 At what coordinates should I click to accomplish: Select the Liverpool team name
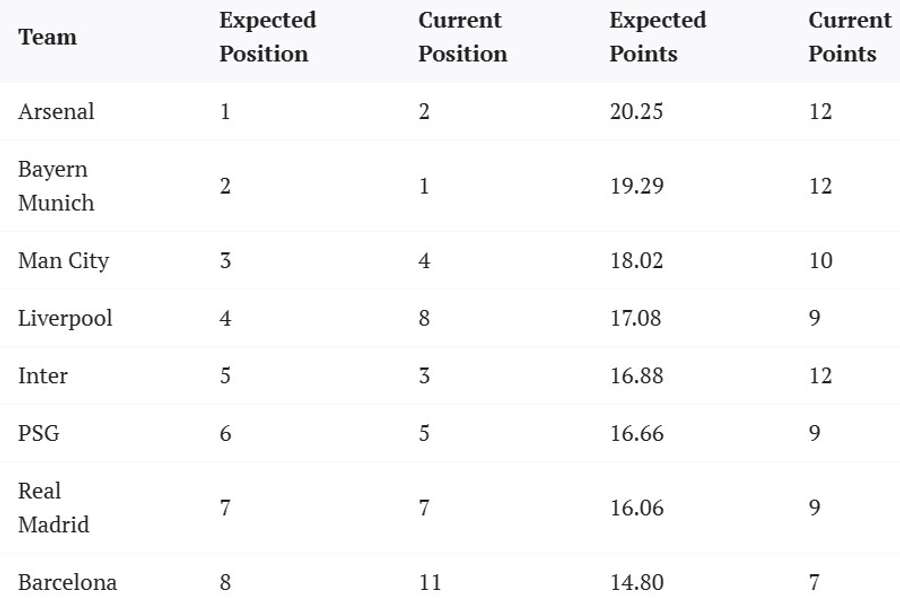[65, 318]
